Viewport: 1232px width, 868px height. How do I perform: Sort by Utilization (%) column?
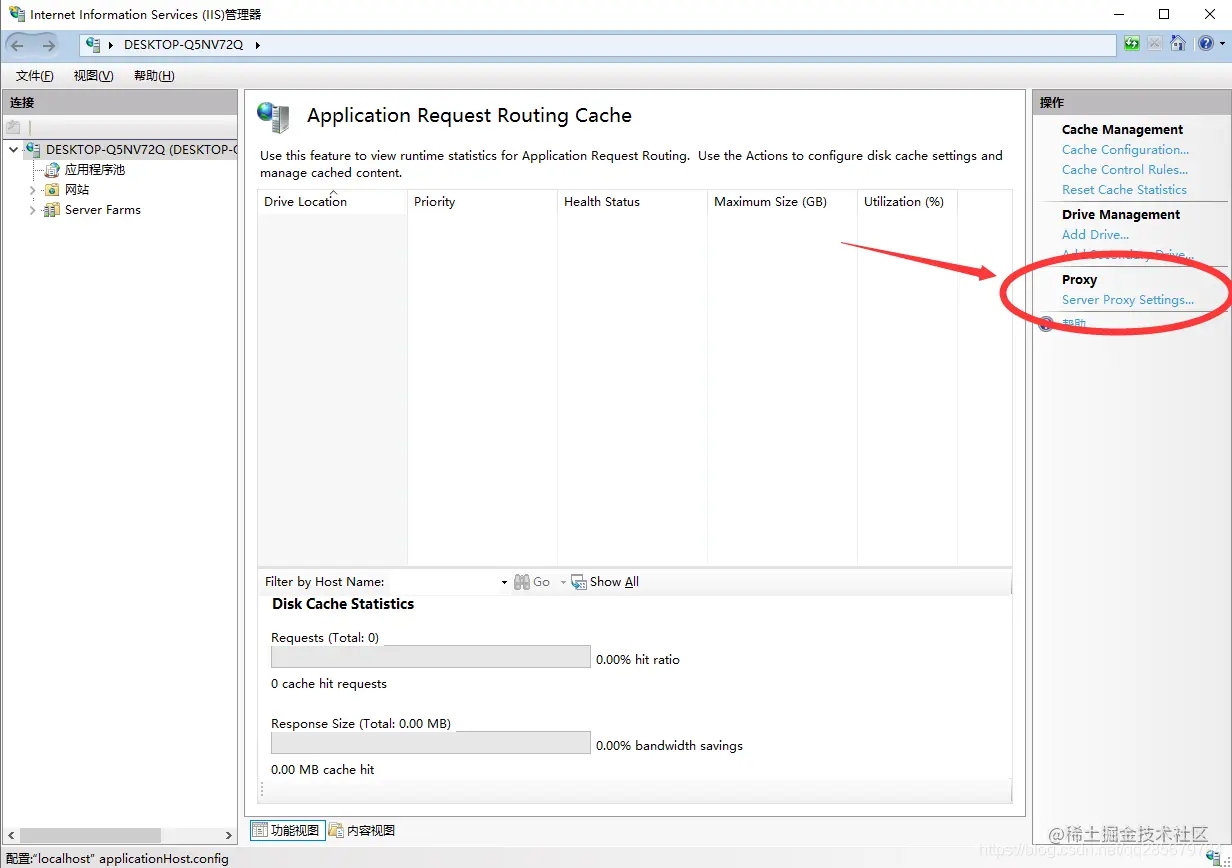(x=908, y=201)
